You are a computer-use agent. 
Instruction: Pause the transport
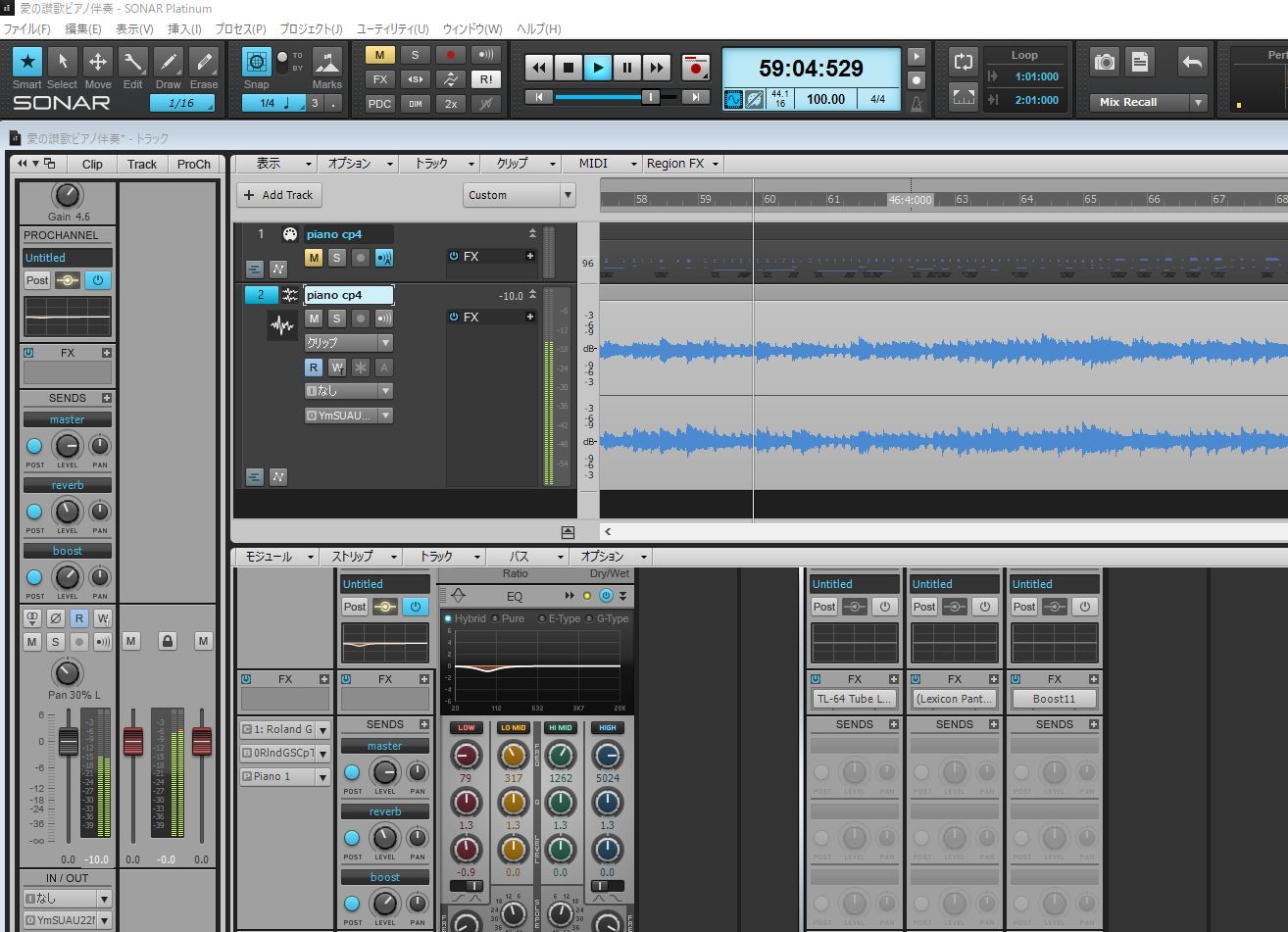coord(627,68)
